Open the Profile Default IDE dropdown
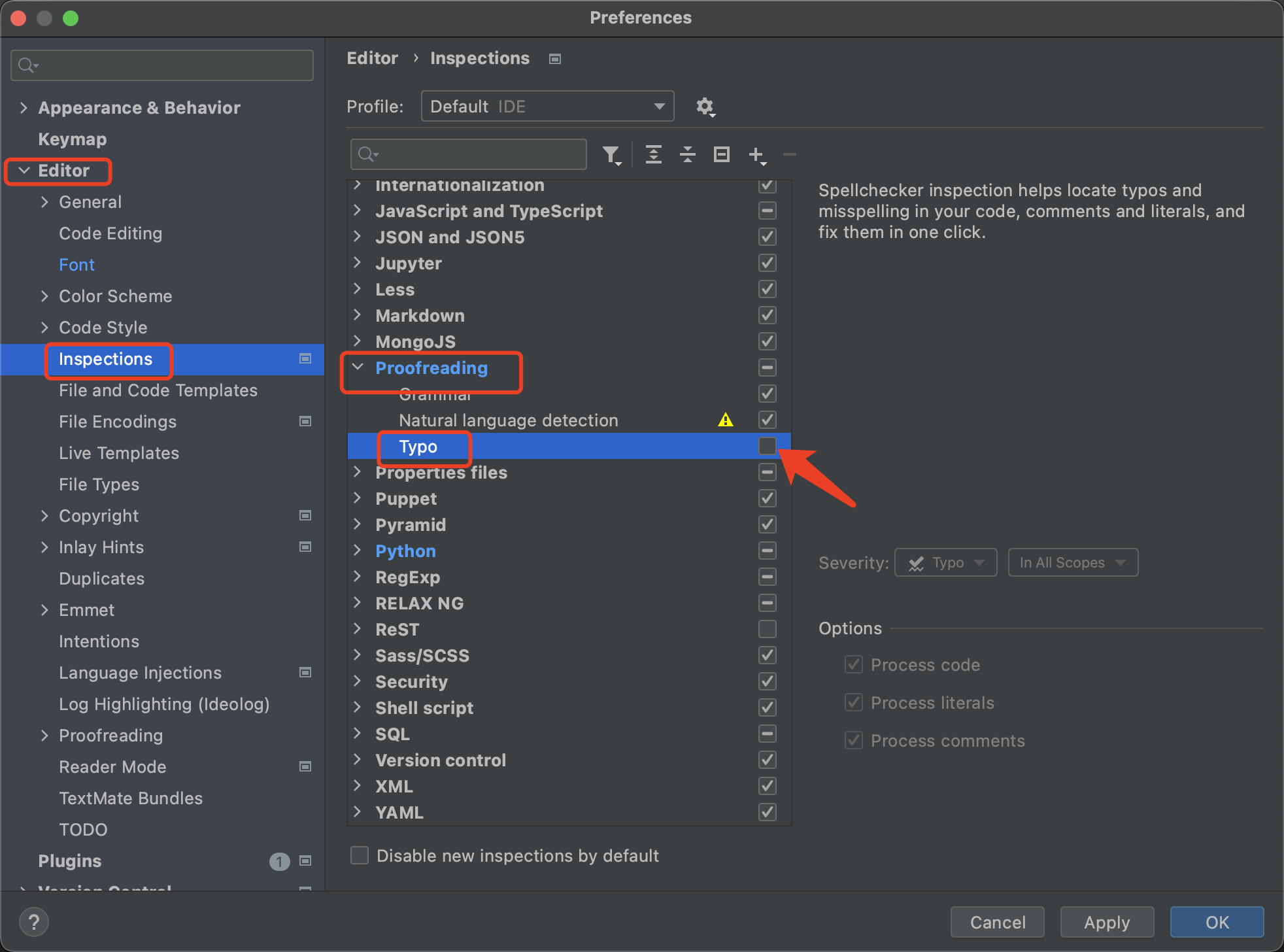Screen dimensions: 1284x952 click(x=547, y=107)
